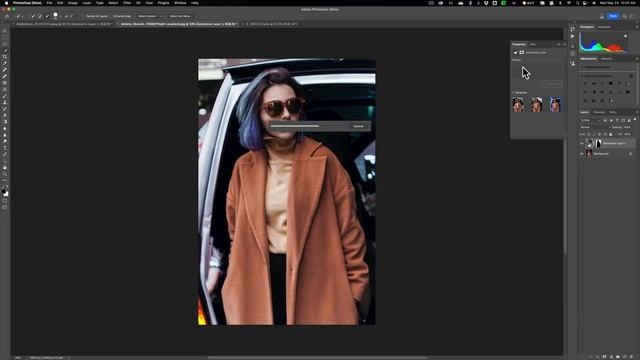Collapse the Variations section
Viewport: 640px width, 360px height.
(513, 93)
